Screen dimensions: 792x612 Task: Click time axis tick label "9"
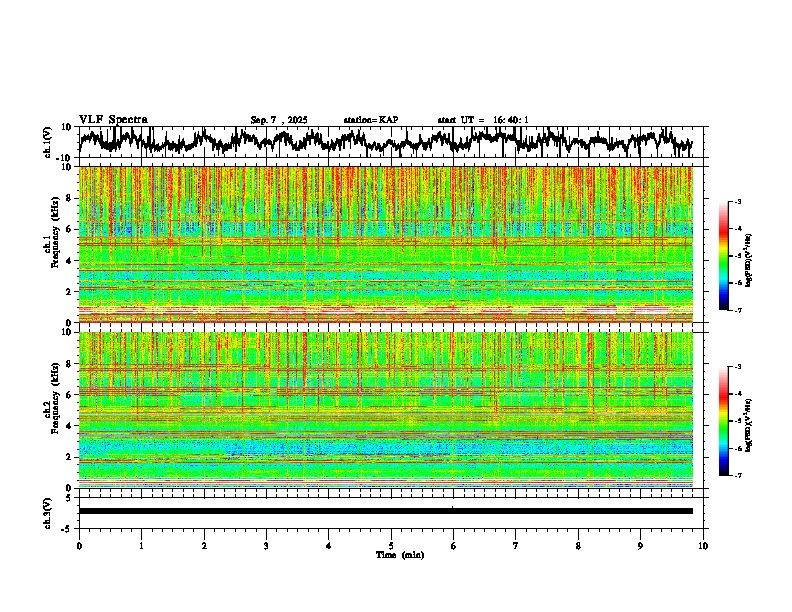click(640, 546)
